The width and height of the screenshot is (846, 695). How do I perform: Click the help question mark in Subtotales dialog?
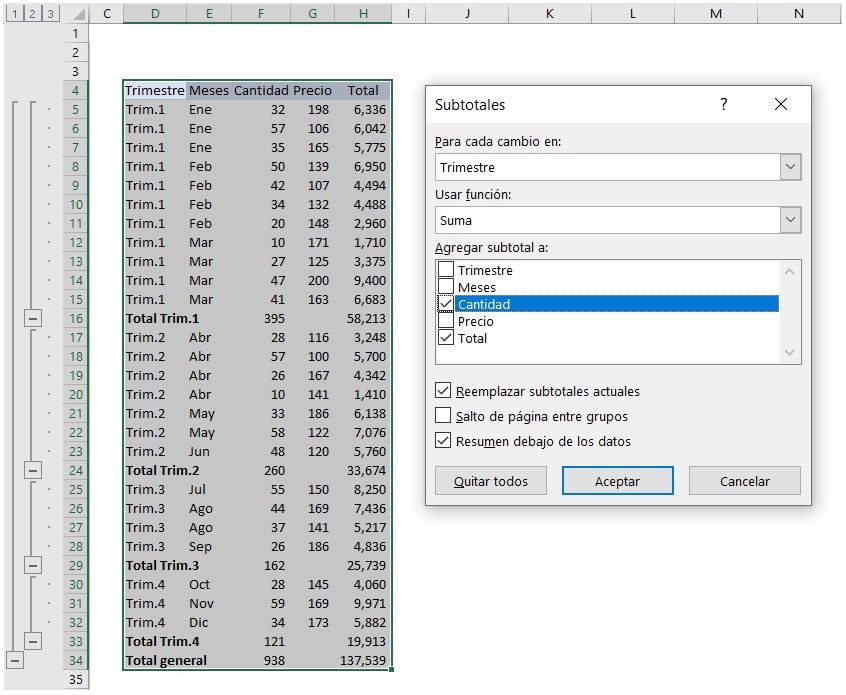point(724,105)
